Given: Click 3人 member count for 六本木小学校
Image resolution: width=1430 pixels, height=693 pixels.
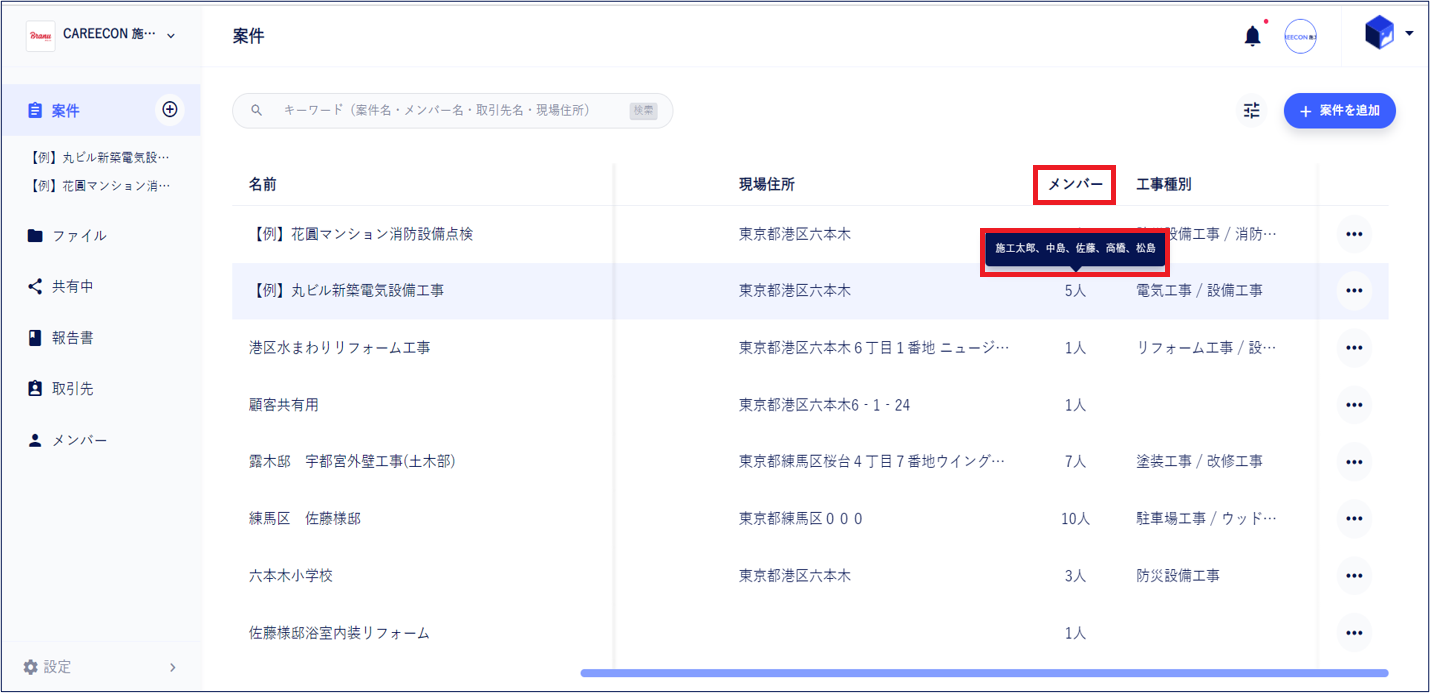Looking at the screenshot, I should coord(1075,576).
